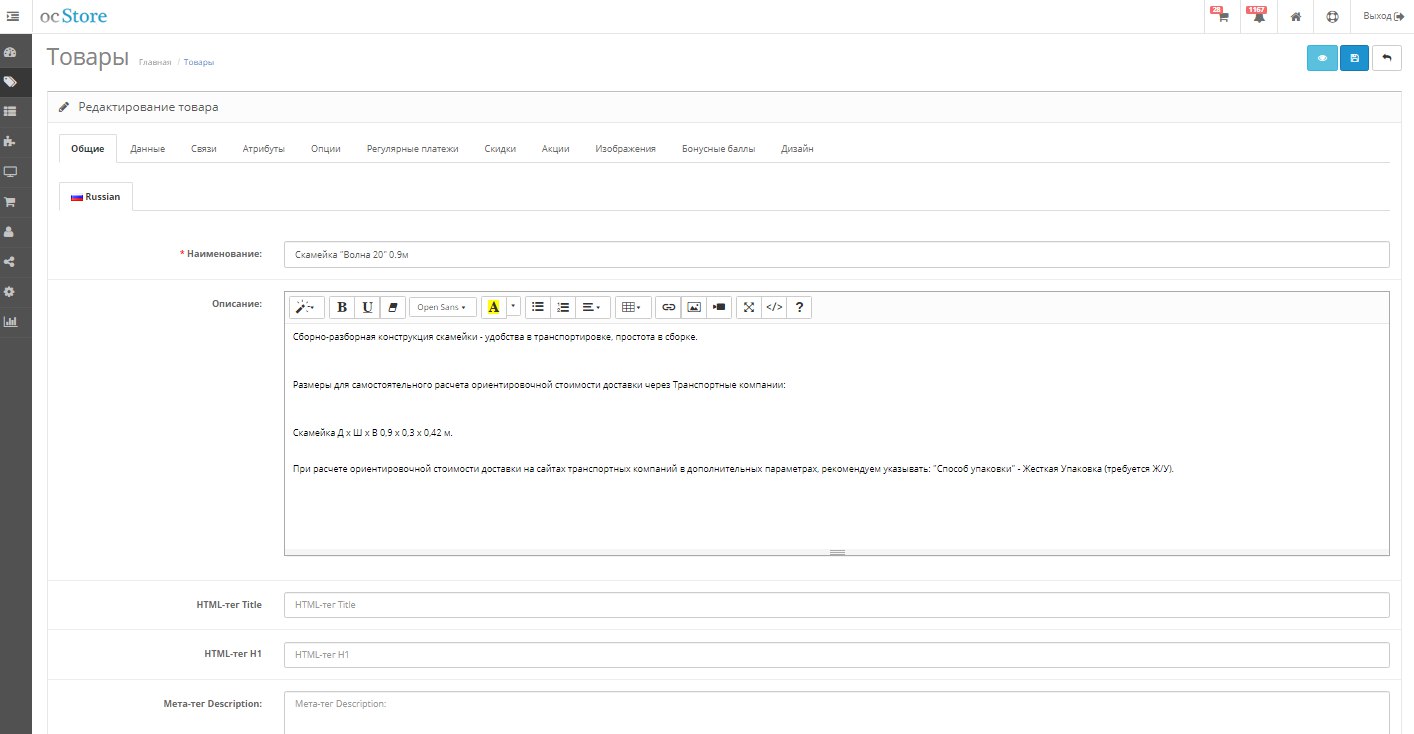Switch to the Акции tab

click(x=556, y=149)
